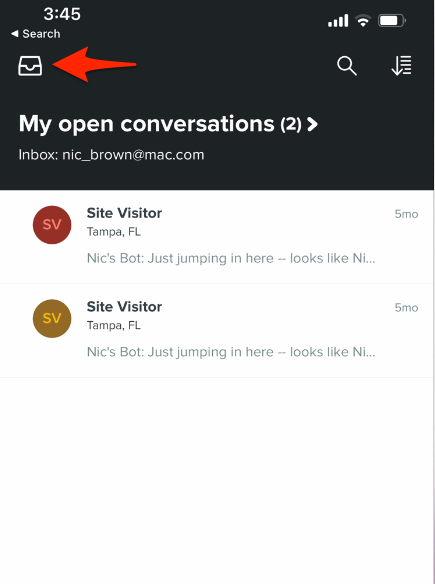435x584 pixels.
Task: Select Inbox: nic_brown@mac.com label
Action: pyautogui.click(x=111, y=155)
